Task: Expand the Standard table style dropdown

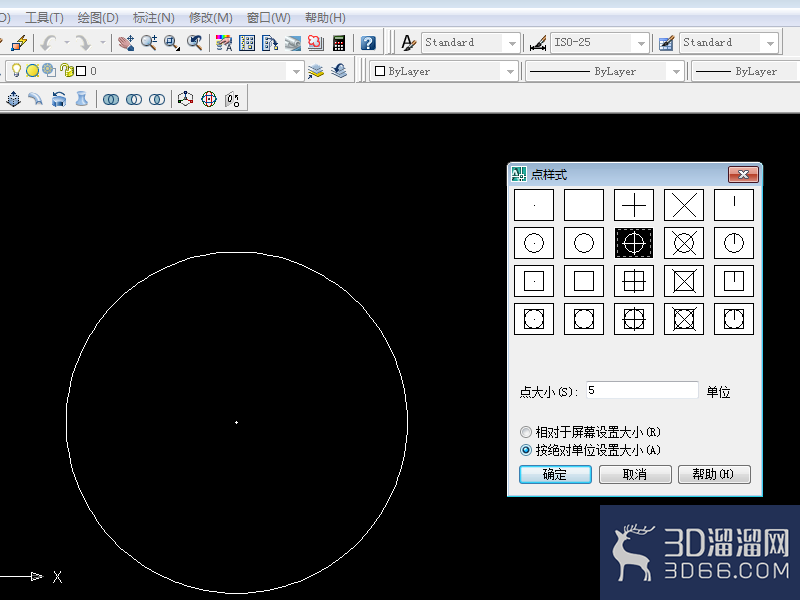Action: point(770,43)
